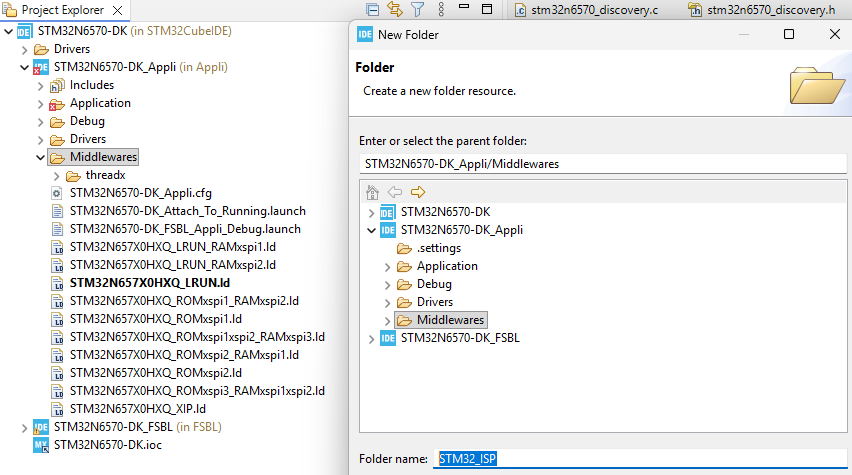Select STM32N657X0HXQ_ROMxspi1.ld file
Image resolution: width=852 pixels, height=475 pixels.
(155, 318)
